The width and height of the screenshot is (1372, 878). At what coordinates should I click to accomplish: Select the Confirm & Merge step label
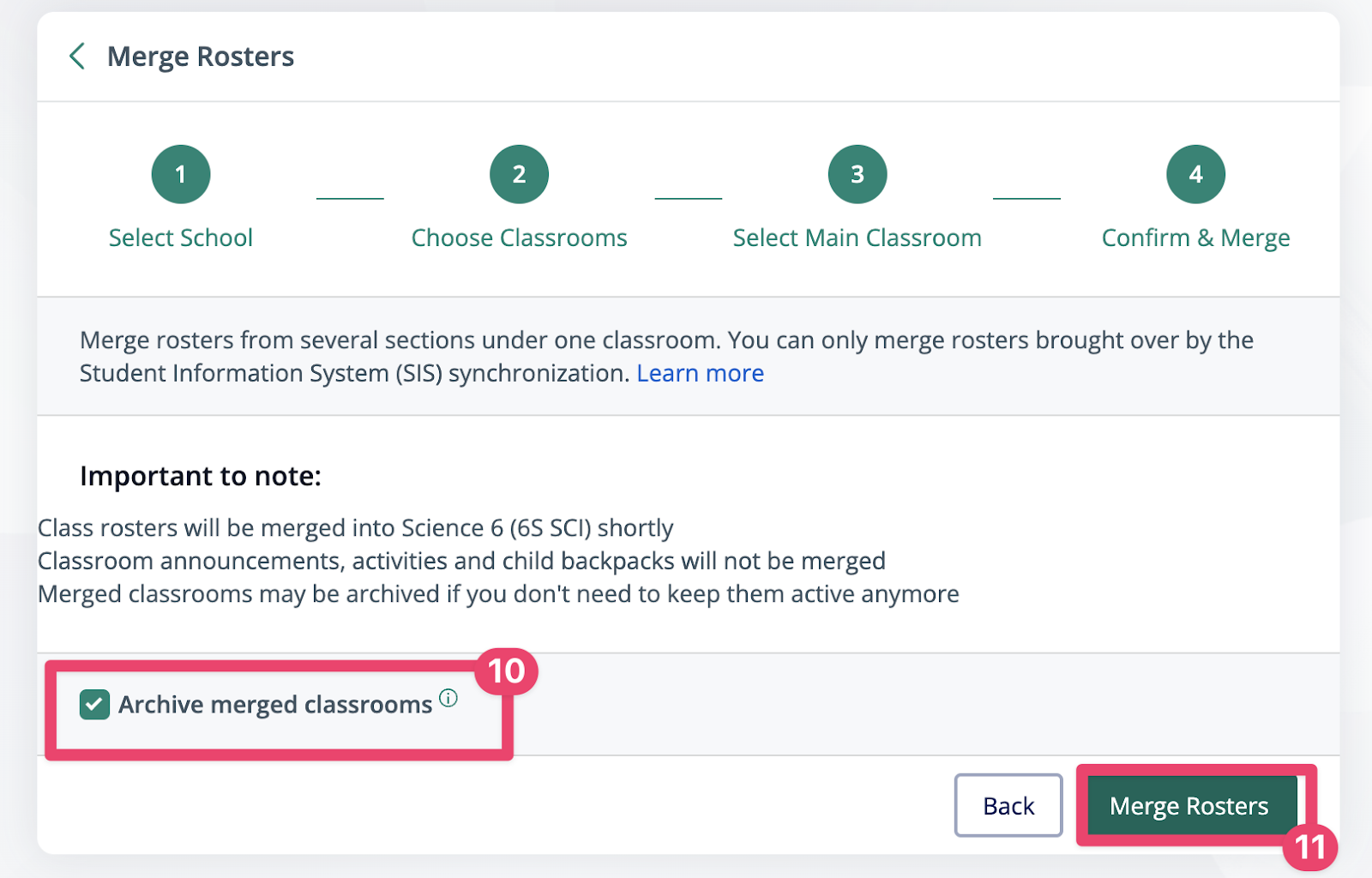(1195, 238)
